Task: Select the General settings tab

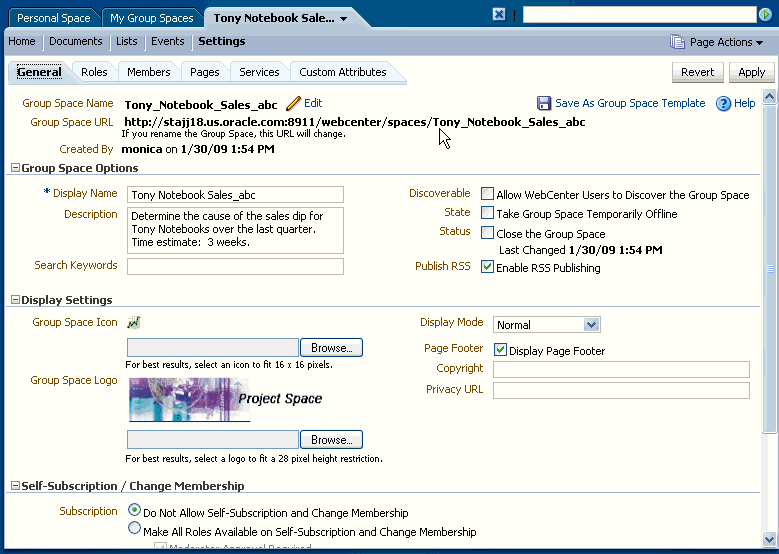Action: click(39, 72)
